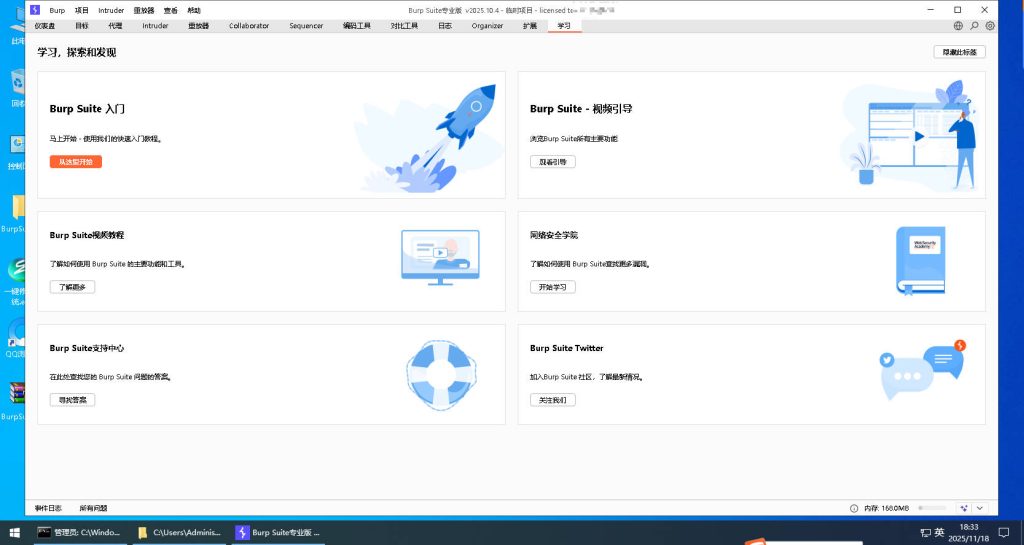Screen dimensions: 1024x545
Task: Expand the dropdown arrow beside the AI icon
Action: [980, 508]
